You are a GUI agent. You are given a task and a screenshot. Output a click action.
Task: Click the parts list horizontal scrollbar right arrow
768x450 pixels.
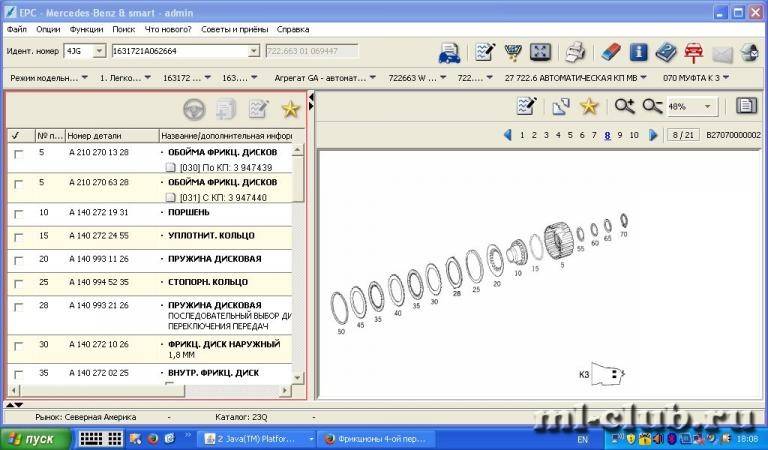(285, 390)
